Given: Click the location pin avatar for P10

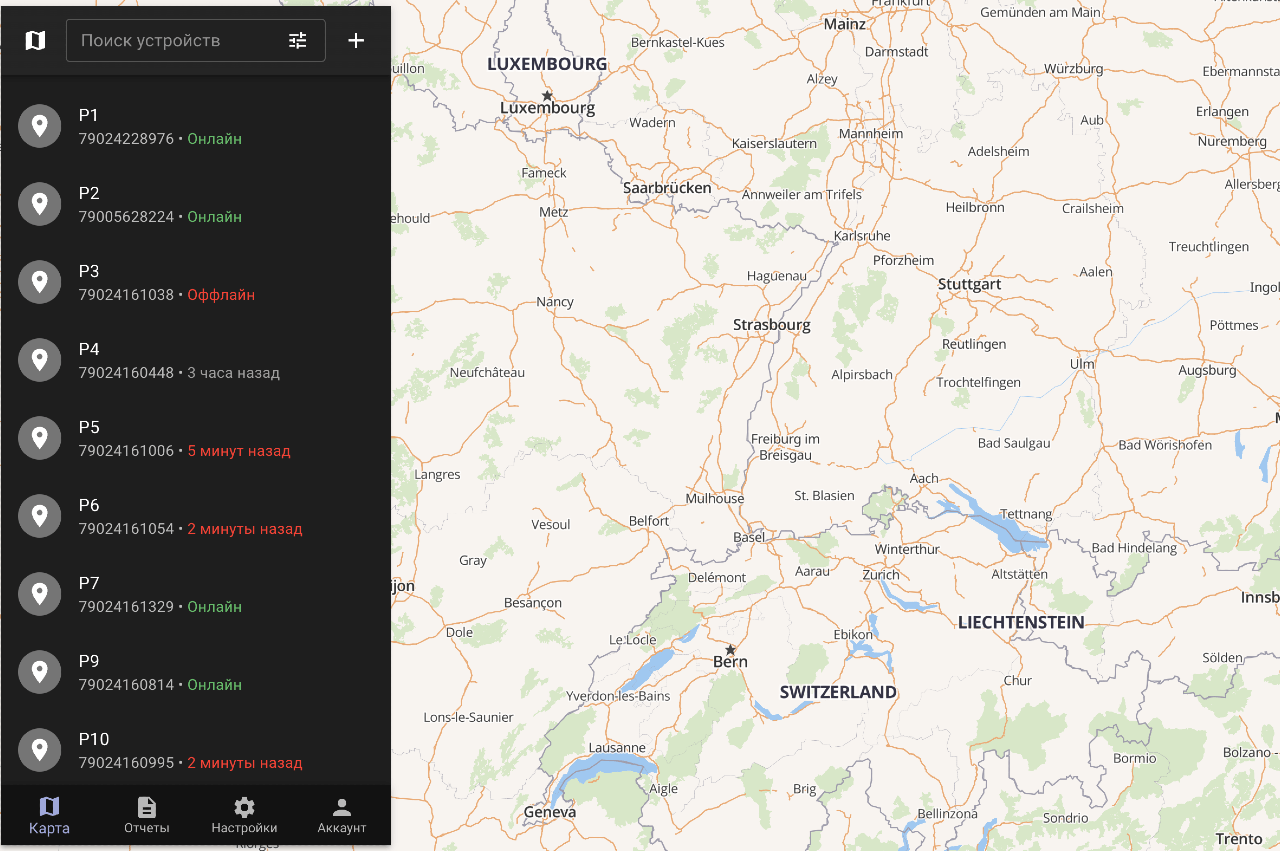Looking at the screenshot, I should [x=40, y=750].
